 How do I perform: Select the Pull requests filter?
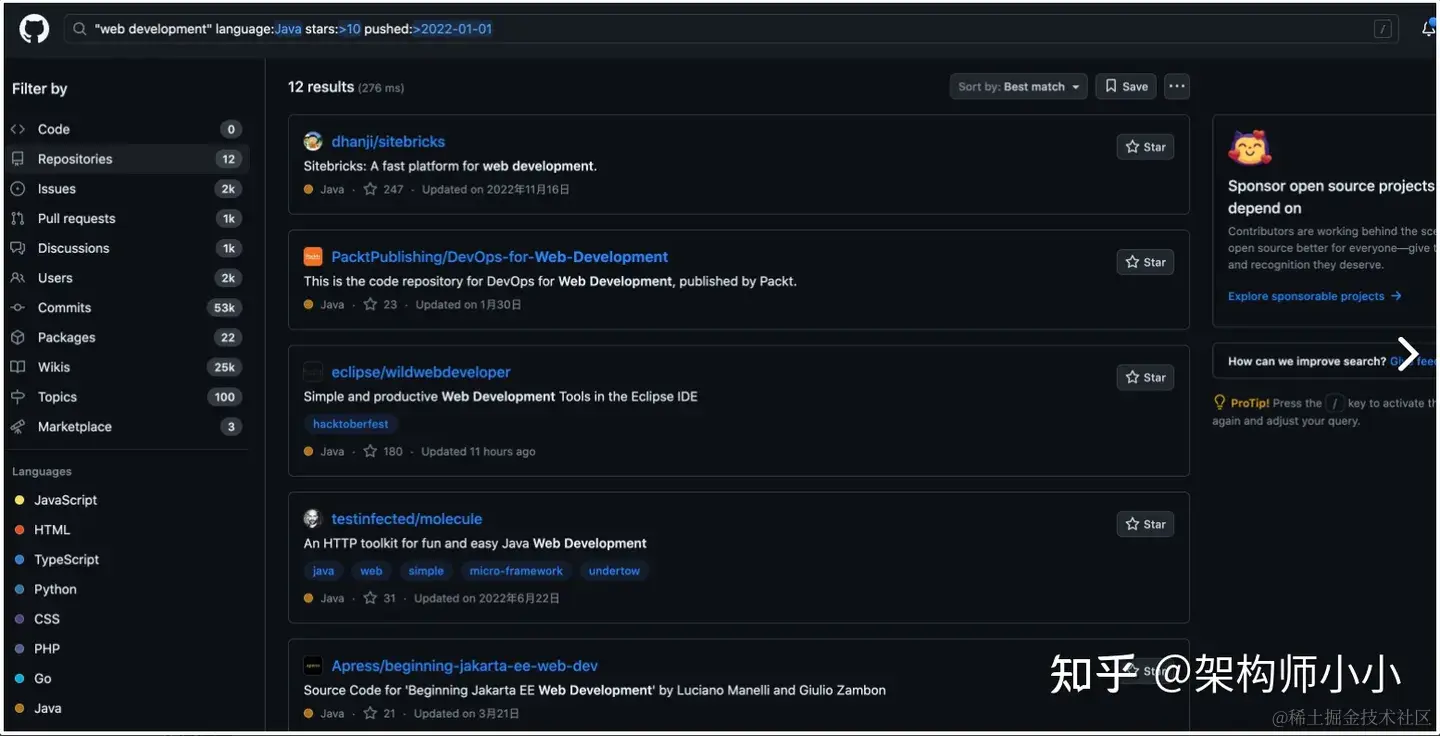click(127, 218)
